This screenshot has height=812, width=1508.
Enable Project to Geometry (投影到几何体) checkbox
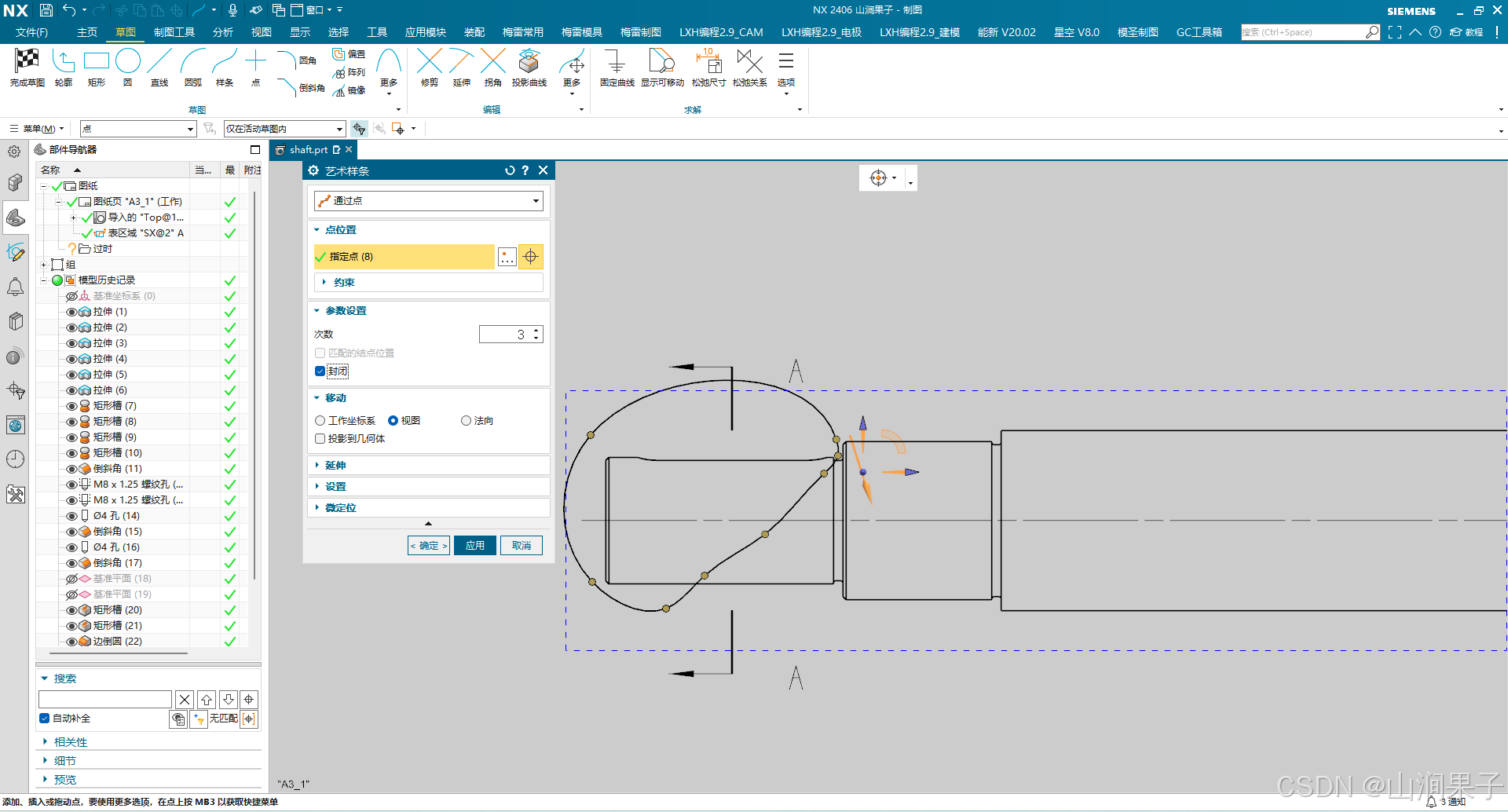pos(320,439)
